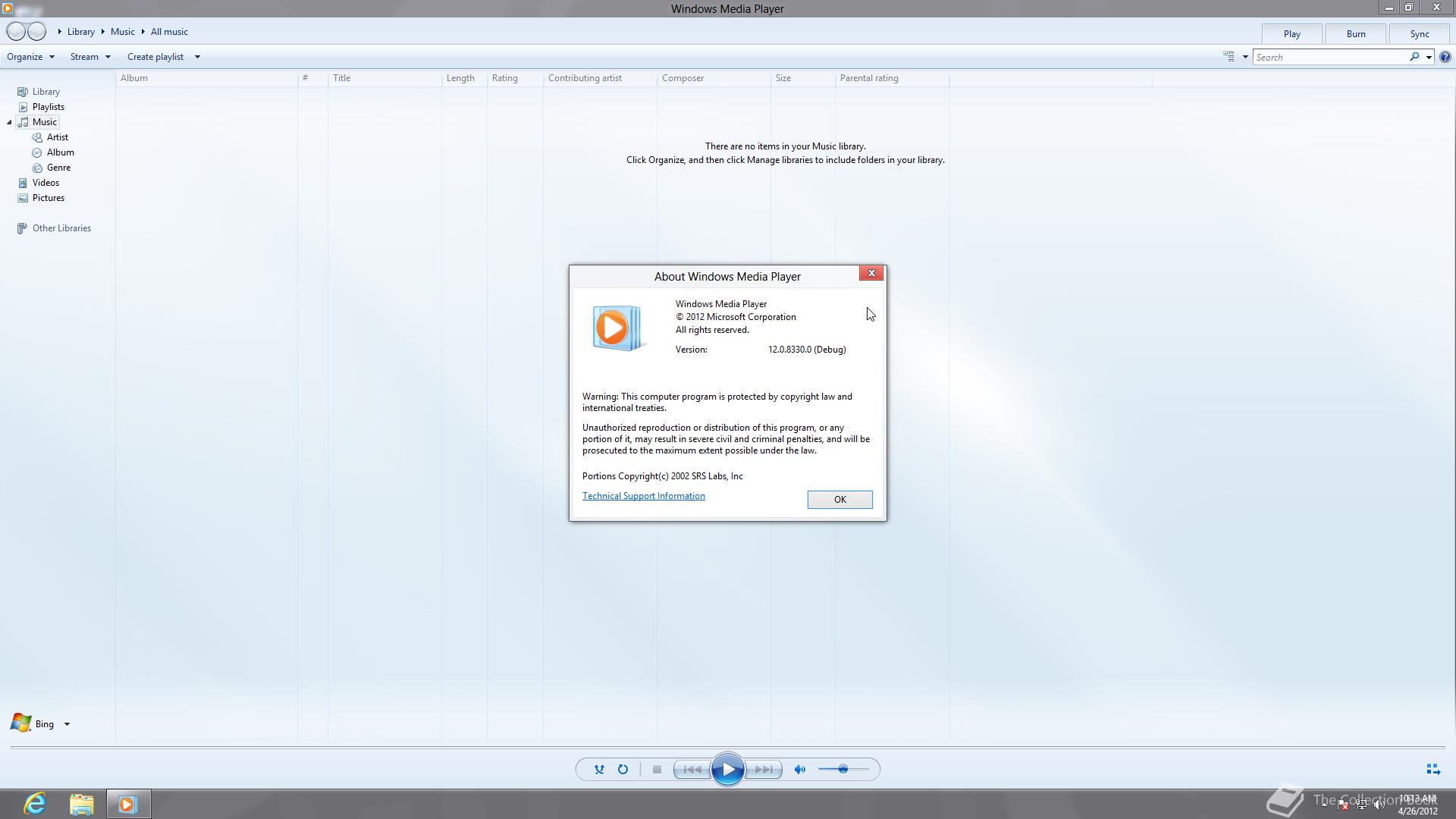
Task: Open Help via the question mark icon
Action: pos(1445,57)
